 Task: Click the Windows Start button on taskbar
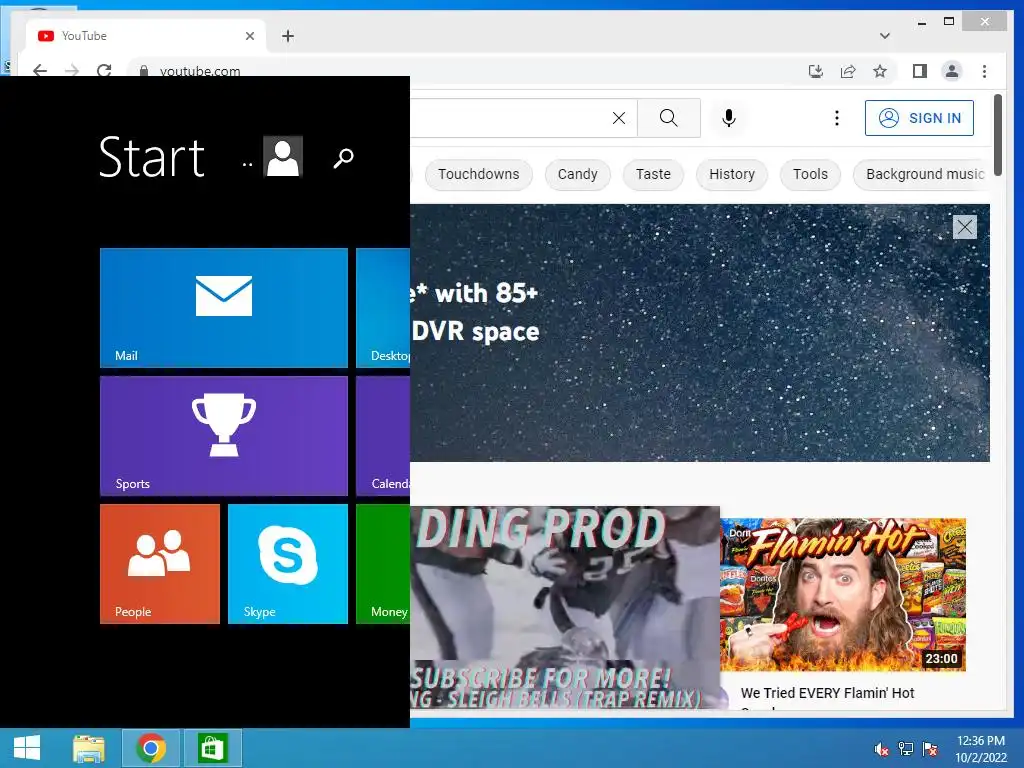pos(27,748)
